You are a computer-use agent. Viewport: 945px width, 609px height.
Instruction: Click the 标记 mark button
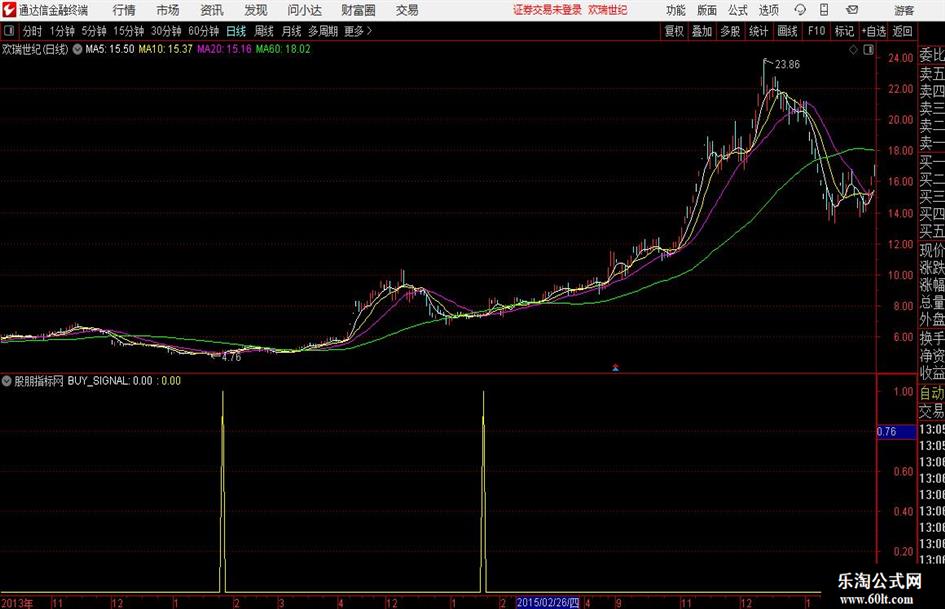pos(844,31)
